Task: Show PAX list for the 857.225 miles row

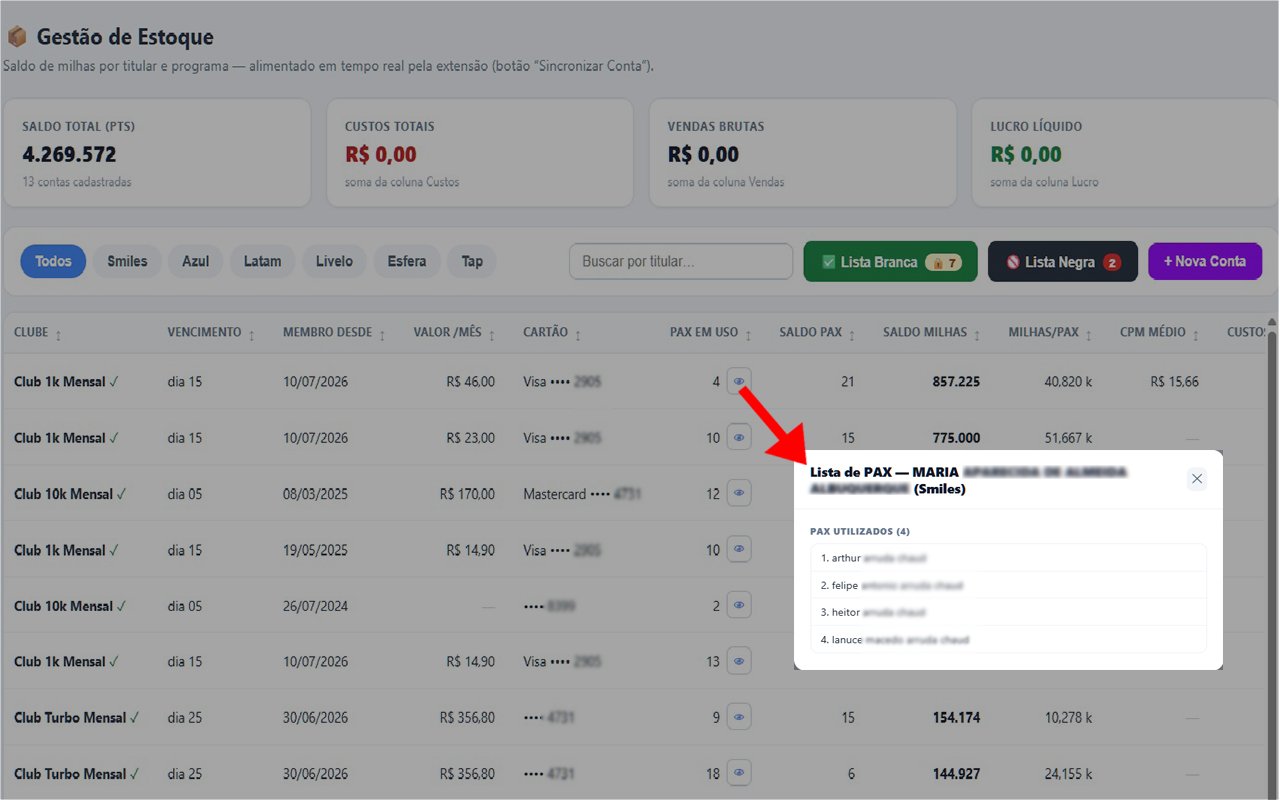Action: (x=739, y=381)
